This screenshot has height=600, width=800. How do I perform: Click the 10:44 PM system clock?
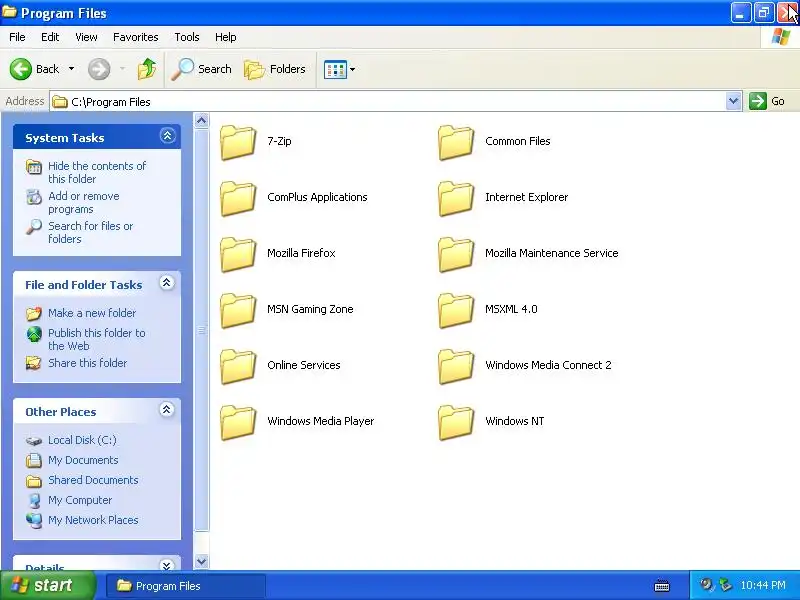click(763, 585)
